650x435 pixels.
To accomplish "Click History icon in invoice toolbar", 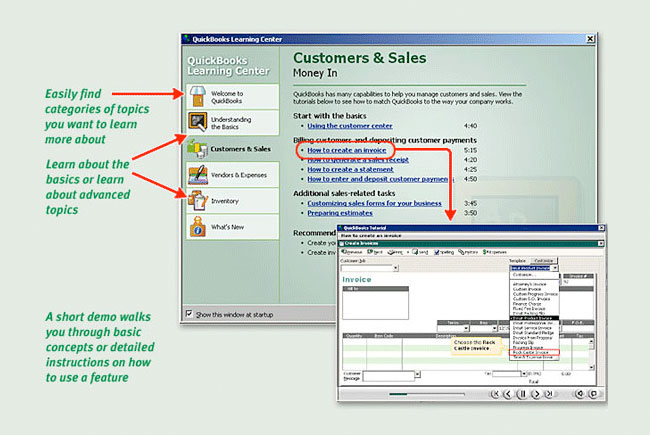I will (x=468, y=252).
